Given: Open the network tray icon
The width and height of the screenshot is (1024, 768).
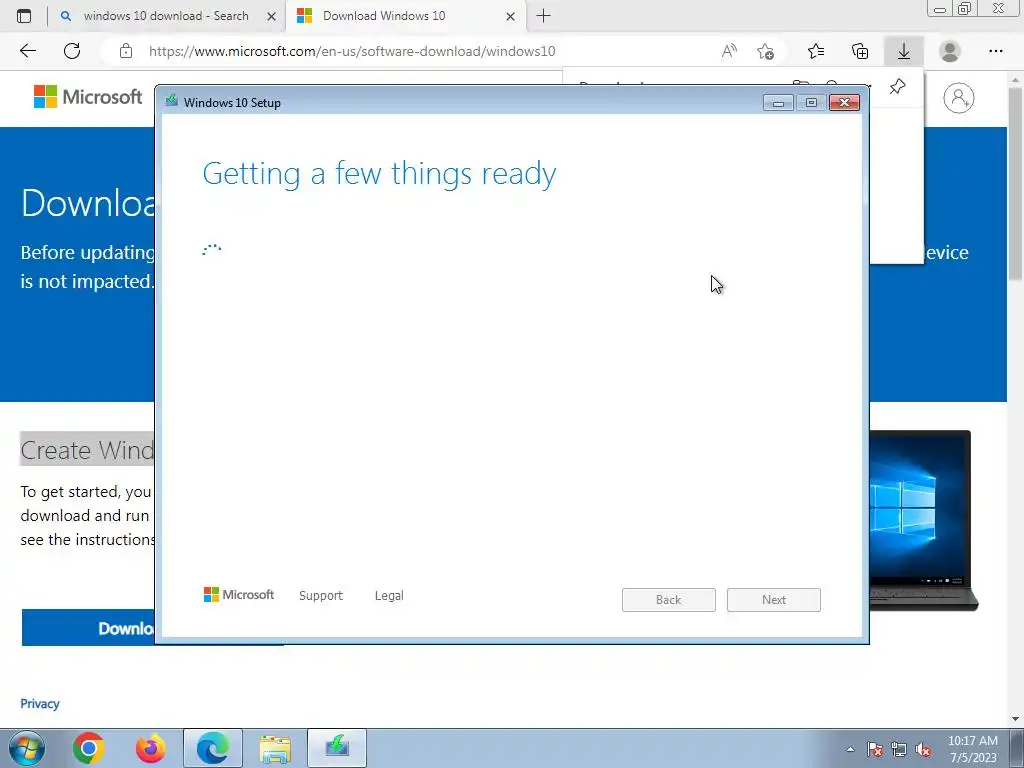Looking at the screenshot, I should (x=899, y=749).
